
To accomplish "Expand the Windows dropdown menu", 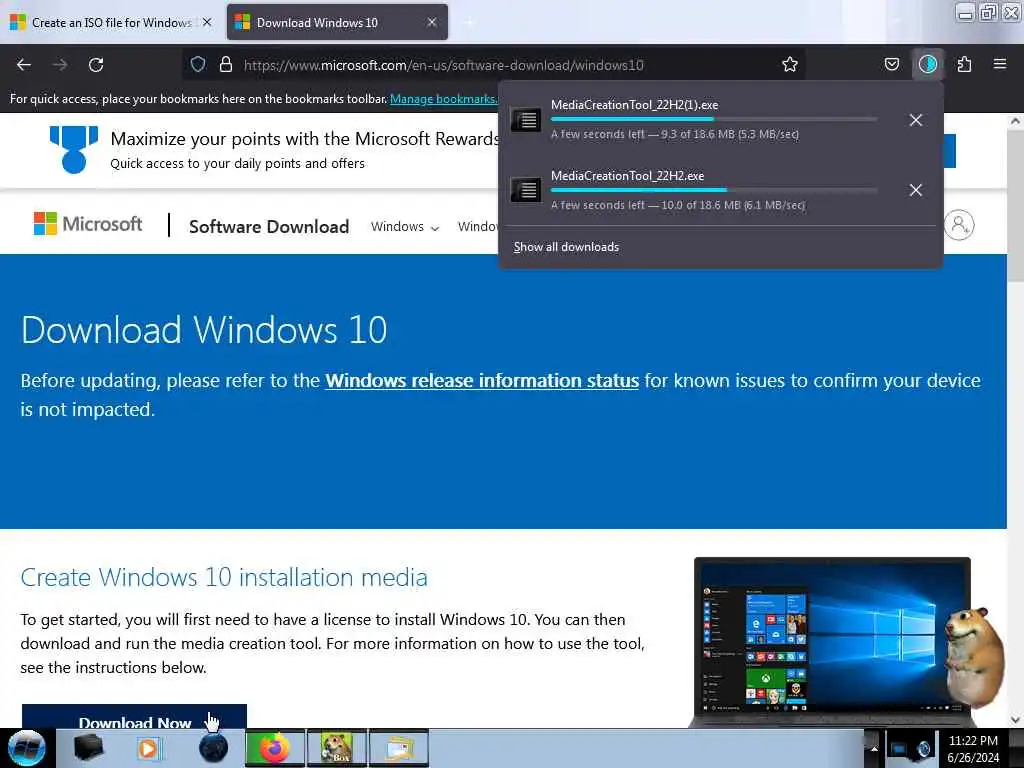I will [x=405, y=227].
